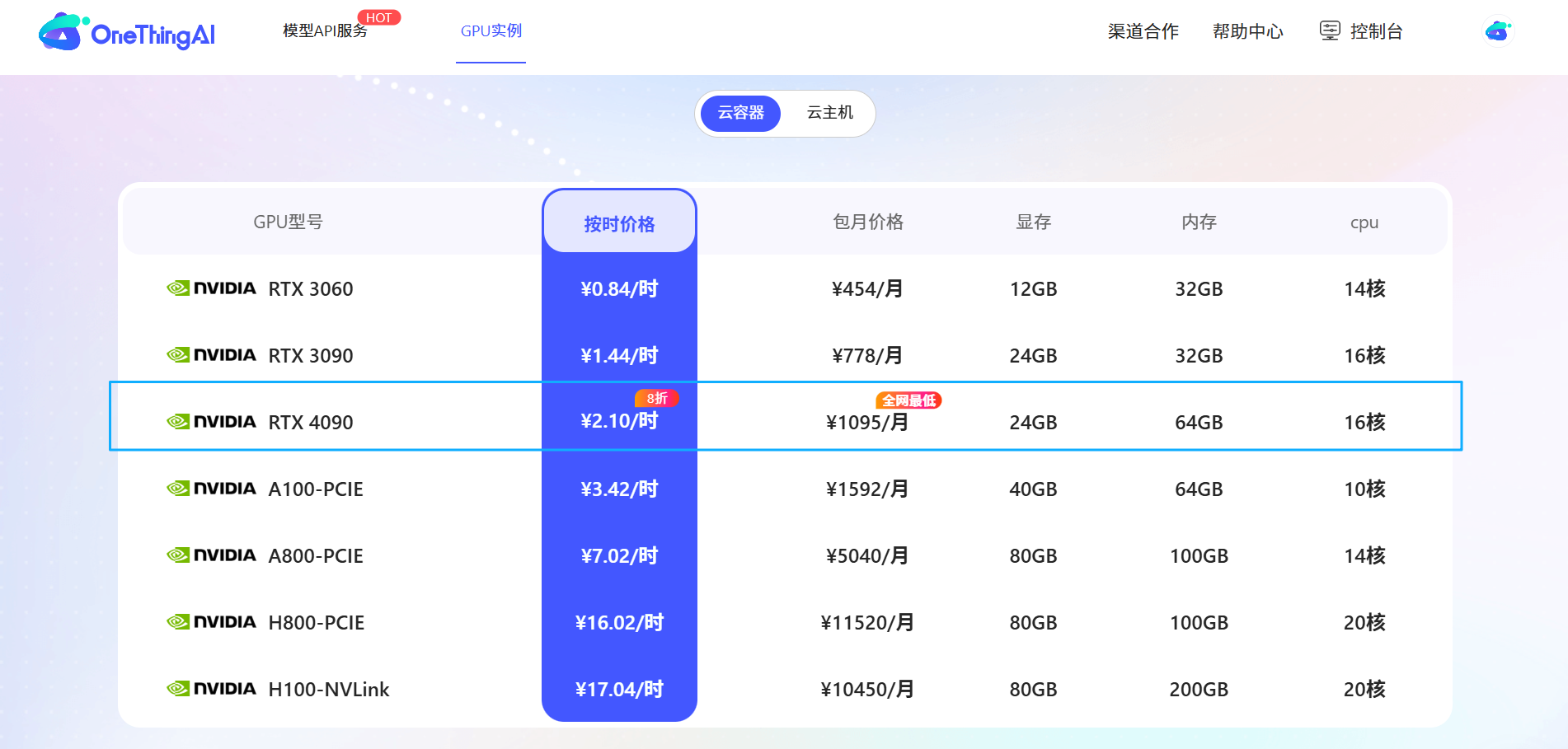Click the NVIDIA logo beside H100-NVLink
This screenshot has width=1568, height=749.
(211, 689)
